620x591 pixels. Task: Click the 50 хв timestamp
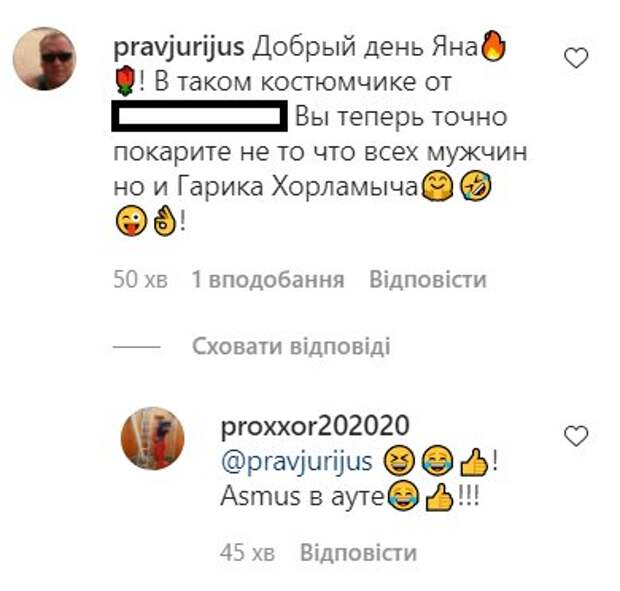[140, 279]
